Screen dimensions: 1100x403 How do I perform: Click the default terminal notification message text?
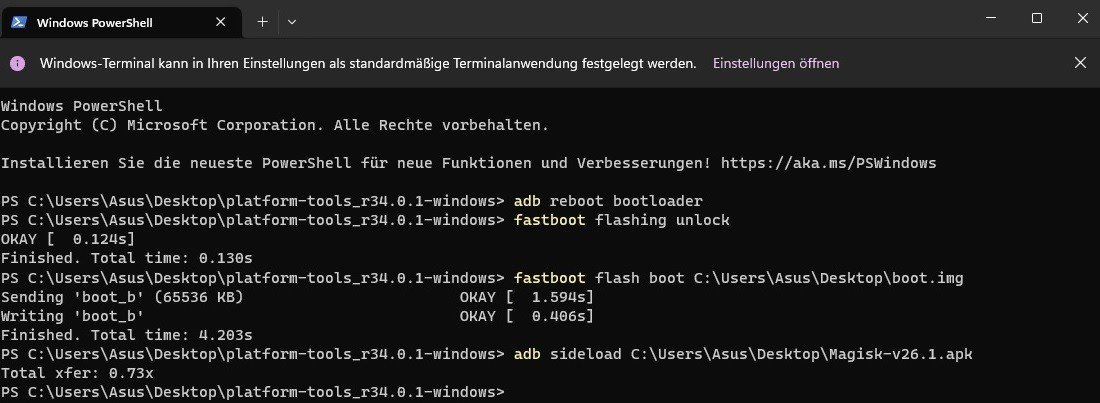pos(368,63)
